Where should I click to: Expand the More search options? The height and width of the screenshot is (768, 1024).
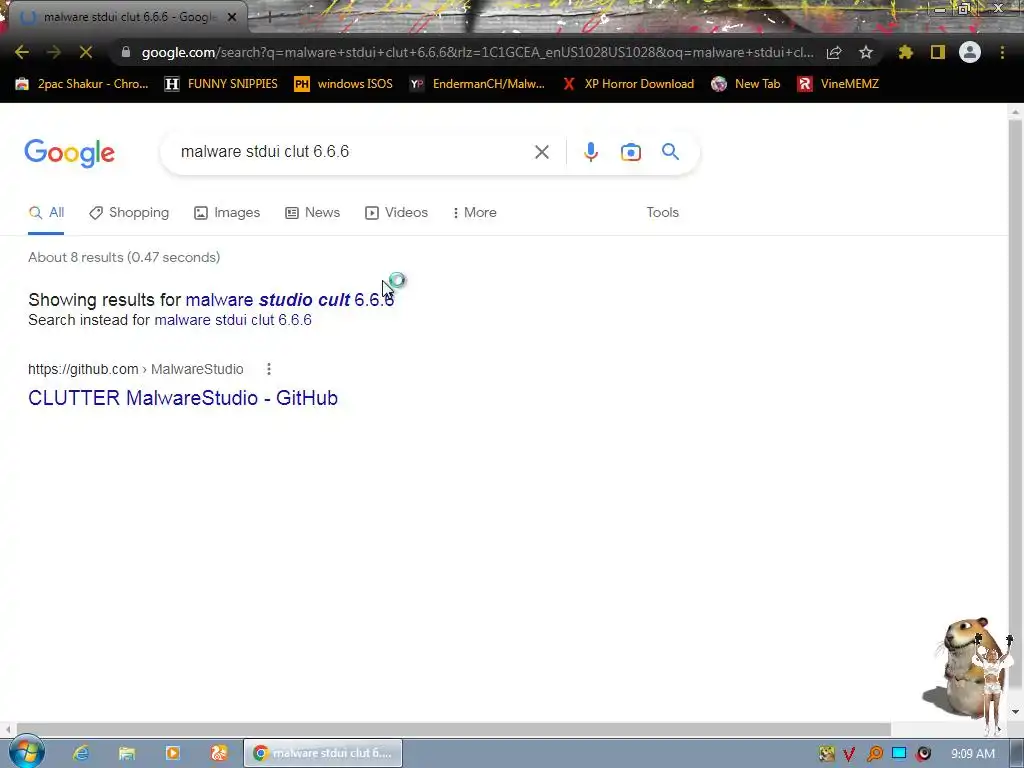(x=475, y=213)
